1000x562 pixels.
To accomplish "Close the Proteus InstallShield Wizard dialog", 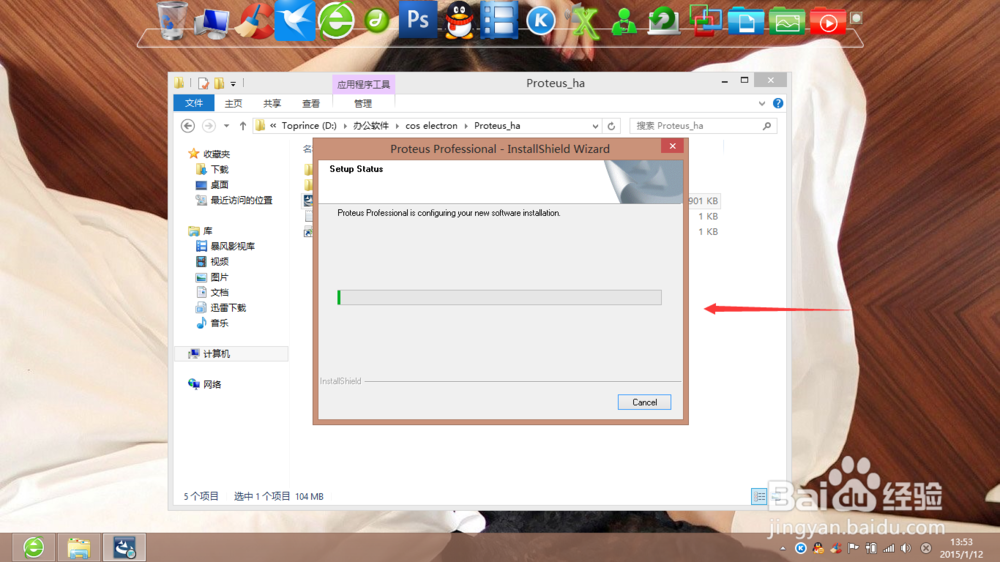I will point(672,146).
